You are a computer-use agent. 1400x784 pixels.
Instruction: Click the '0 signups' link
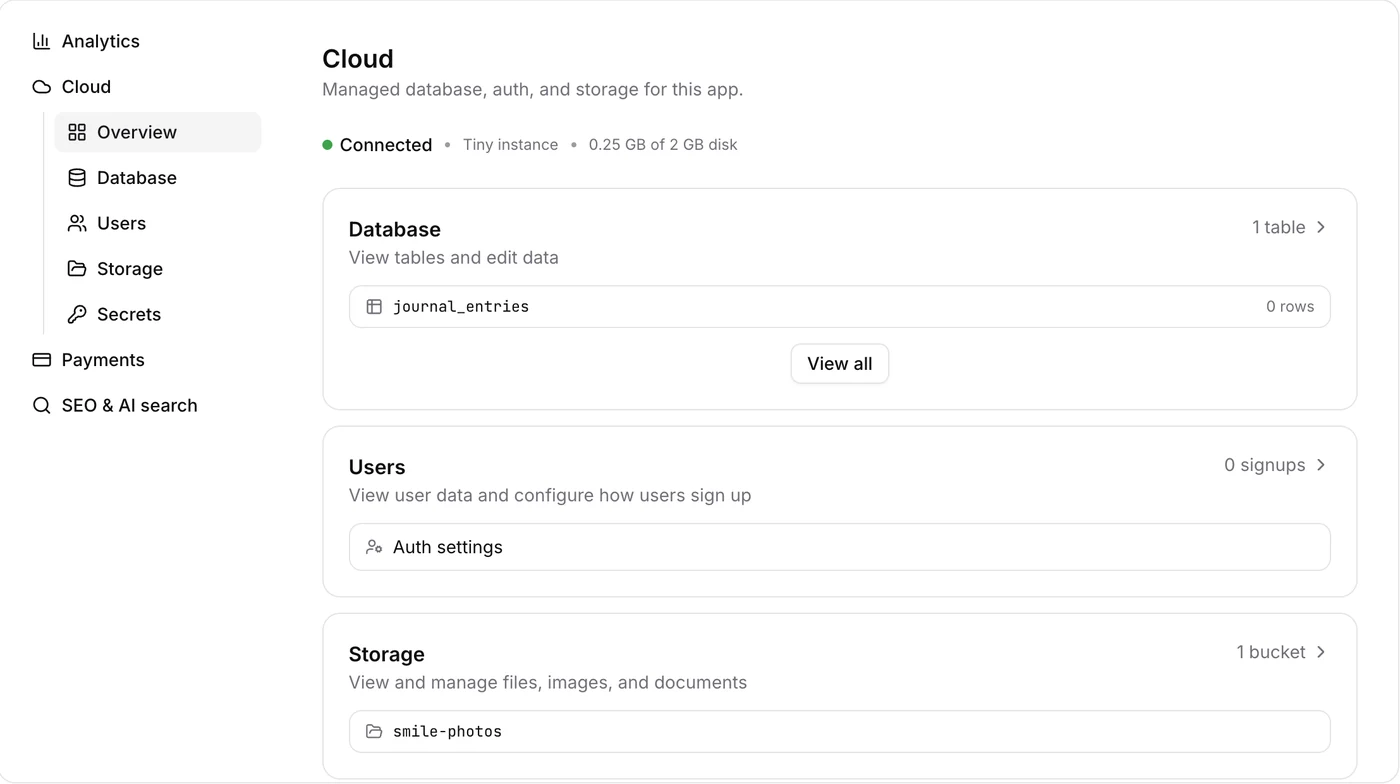1265,465
